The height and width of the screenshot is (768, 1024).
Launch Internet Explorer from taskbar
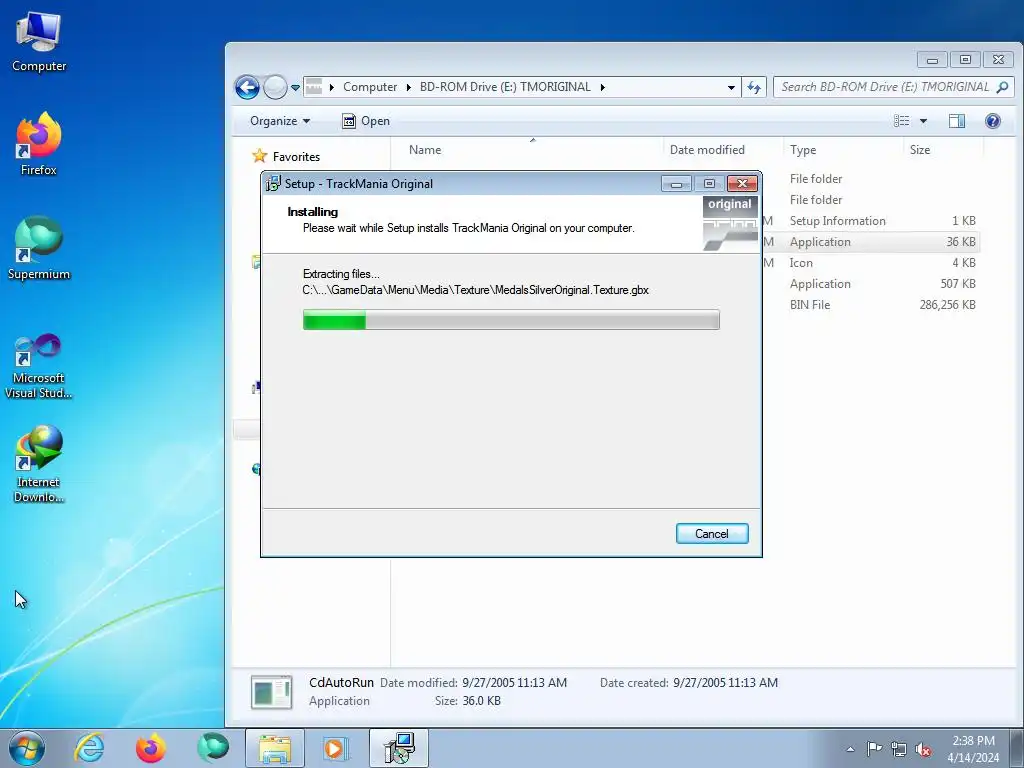point(89,748)
